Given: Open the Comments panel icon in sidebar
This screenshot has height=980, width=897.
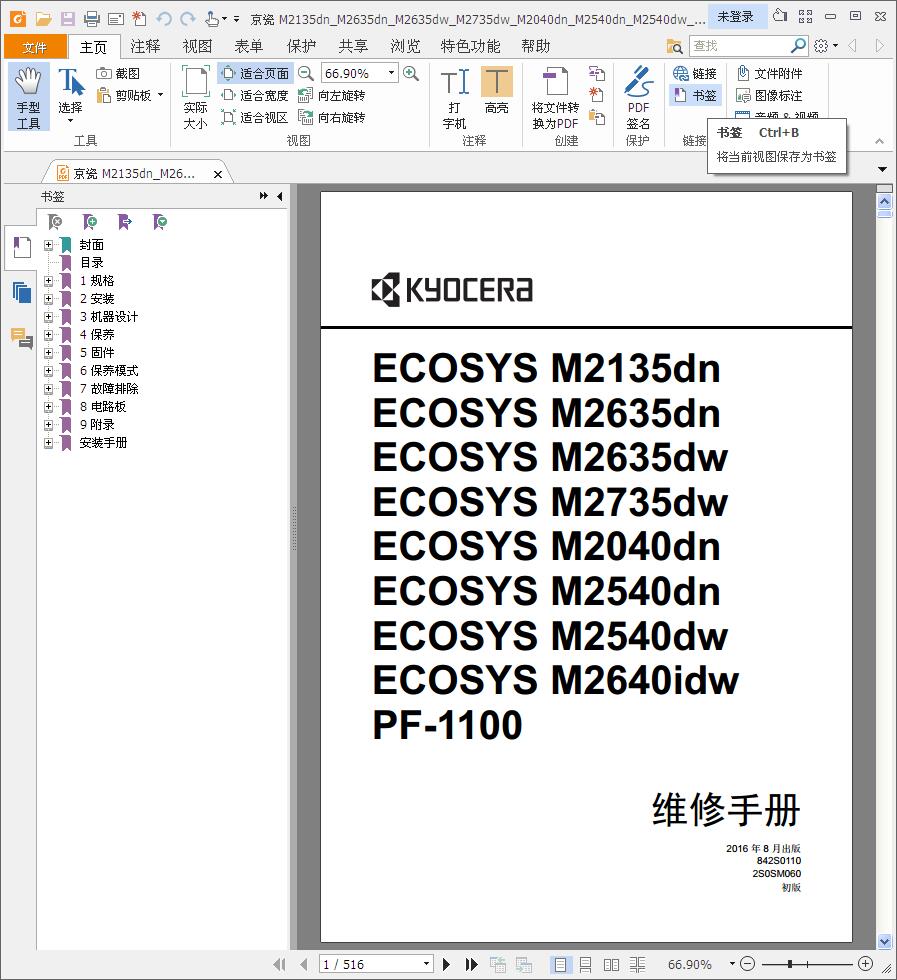Looking at the screenshot, I should [x=22, y=338].
